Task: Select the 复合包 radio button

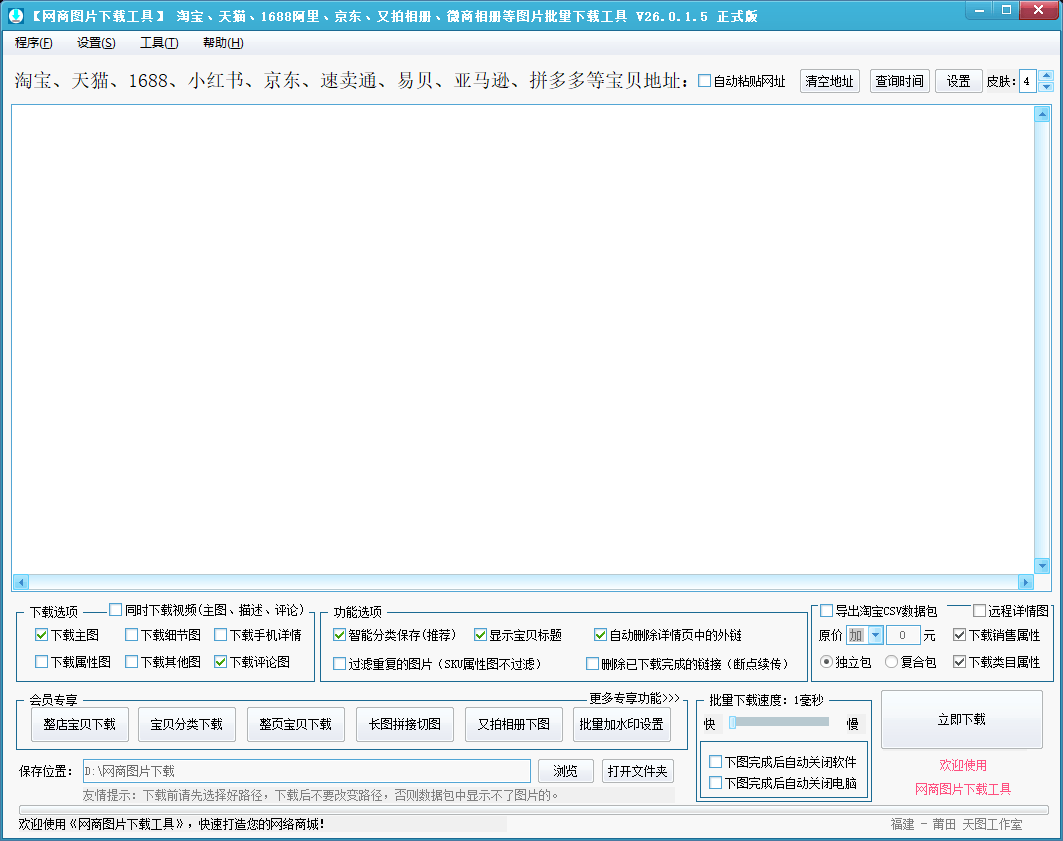Action: click(x=891, y=661)
